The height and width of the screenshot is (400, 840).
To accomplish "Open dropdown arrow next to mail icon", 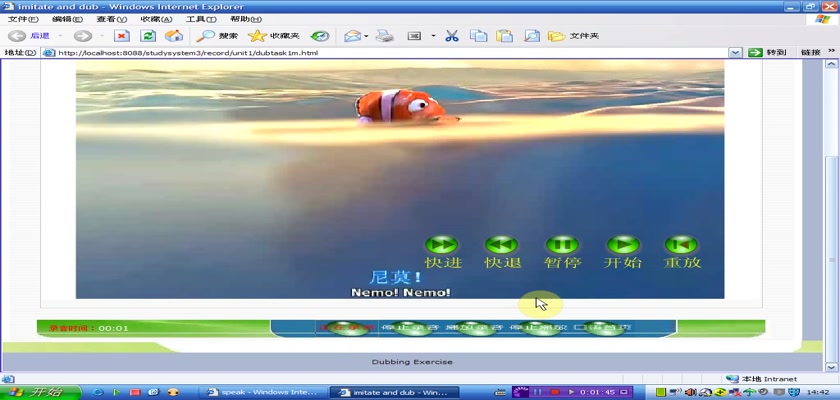I will 366,36.
